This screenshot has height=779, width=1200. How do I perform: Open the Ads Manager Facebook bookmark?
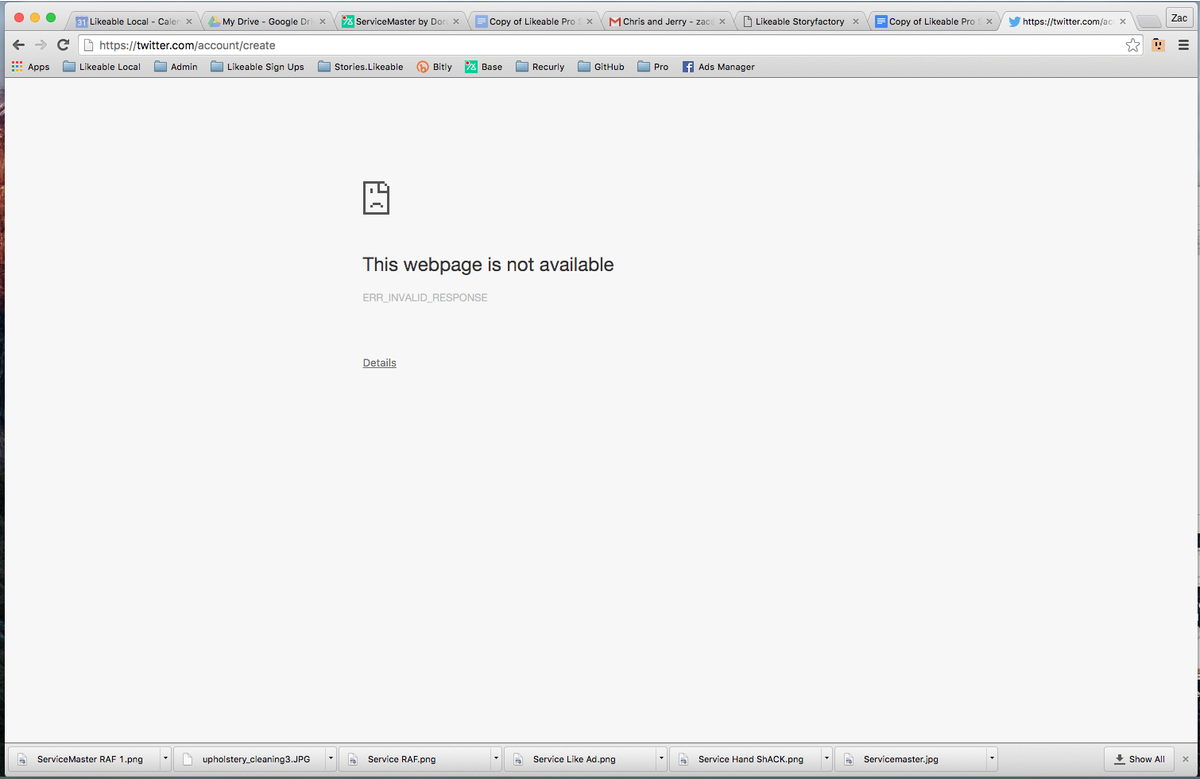[718, 67]
